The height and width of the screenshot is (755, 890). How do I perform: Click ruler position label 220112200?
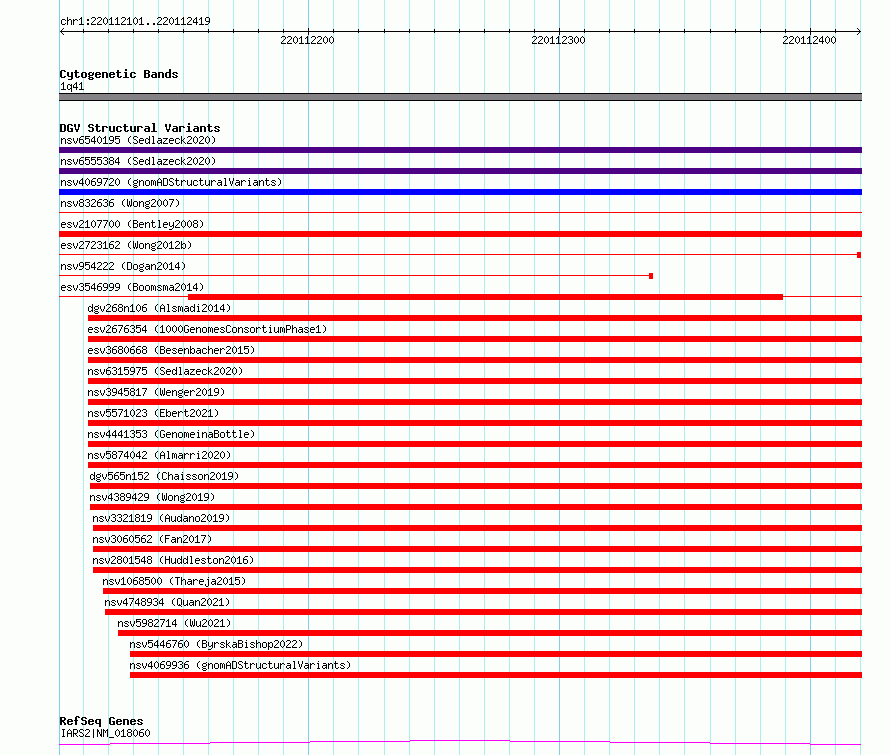pos(307,40)
